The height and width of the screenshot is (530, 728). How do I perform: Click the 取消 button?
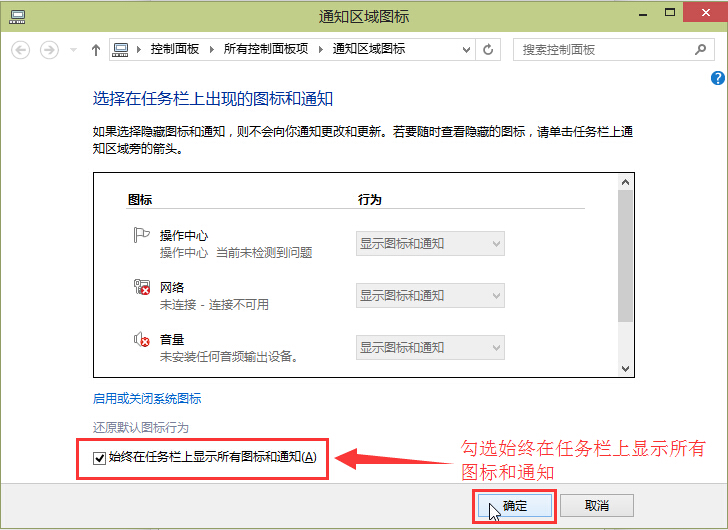(x=597, y=505)
